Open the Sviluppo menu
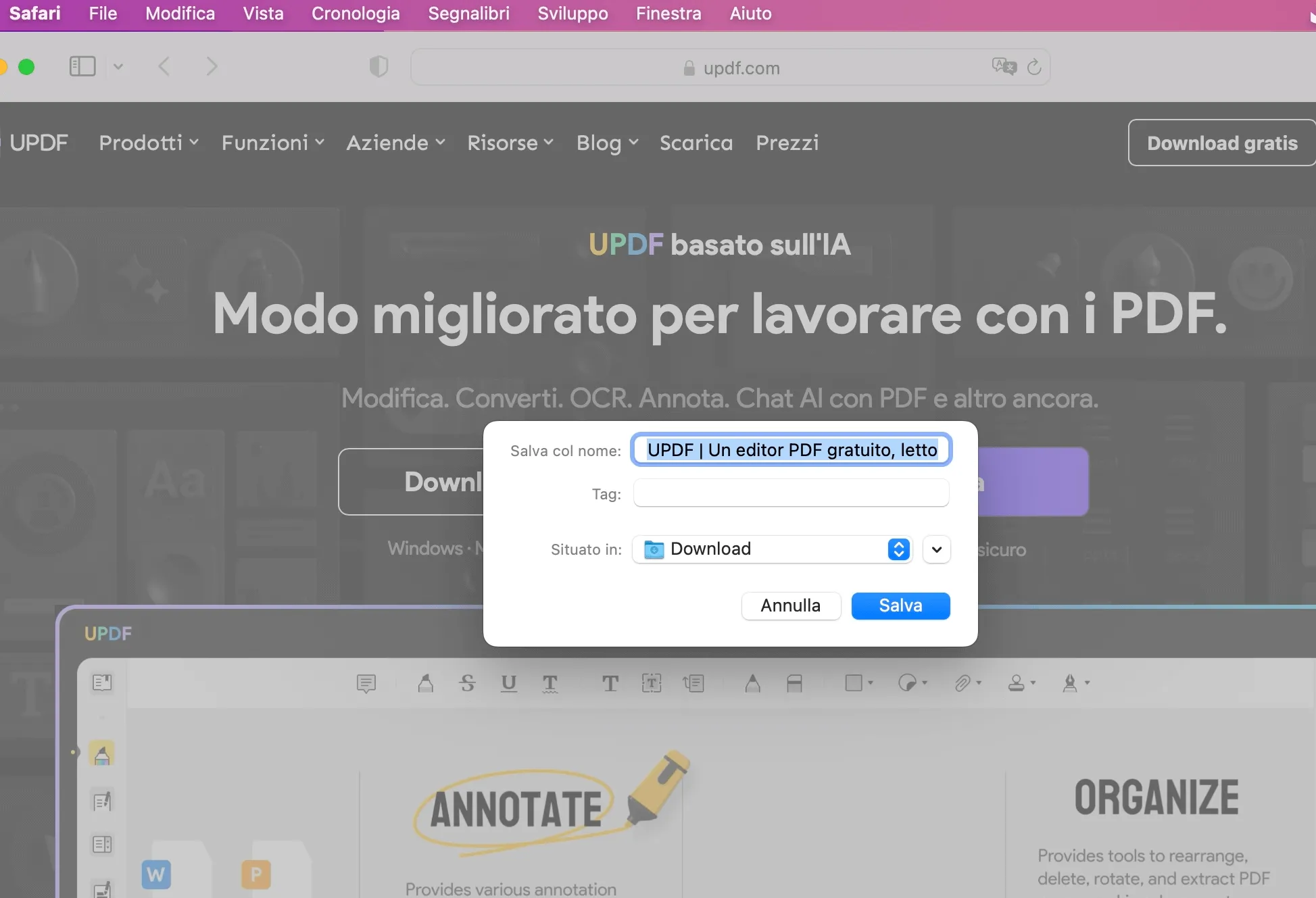 point(572,14)
